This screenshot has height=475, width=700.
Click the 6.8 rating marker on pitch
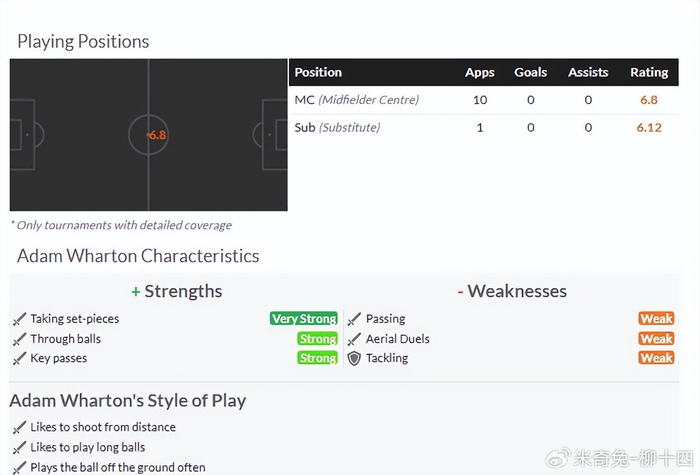[x=156, y=135]
